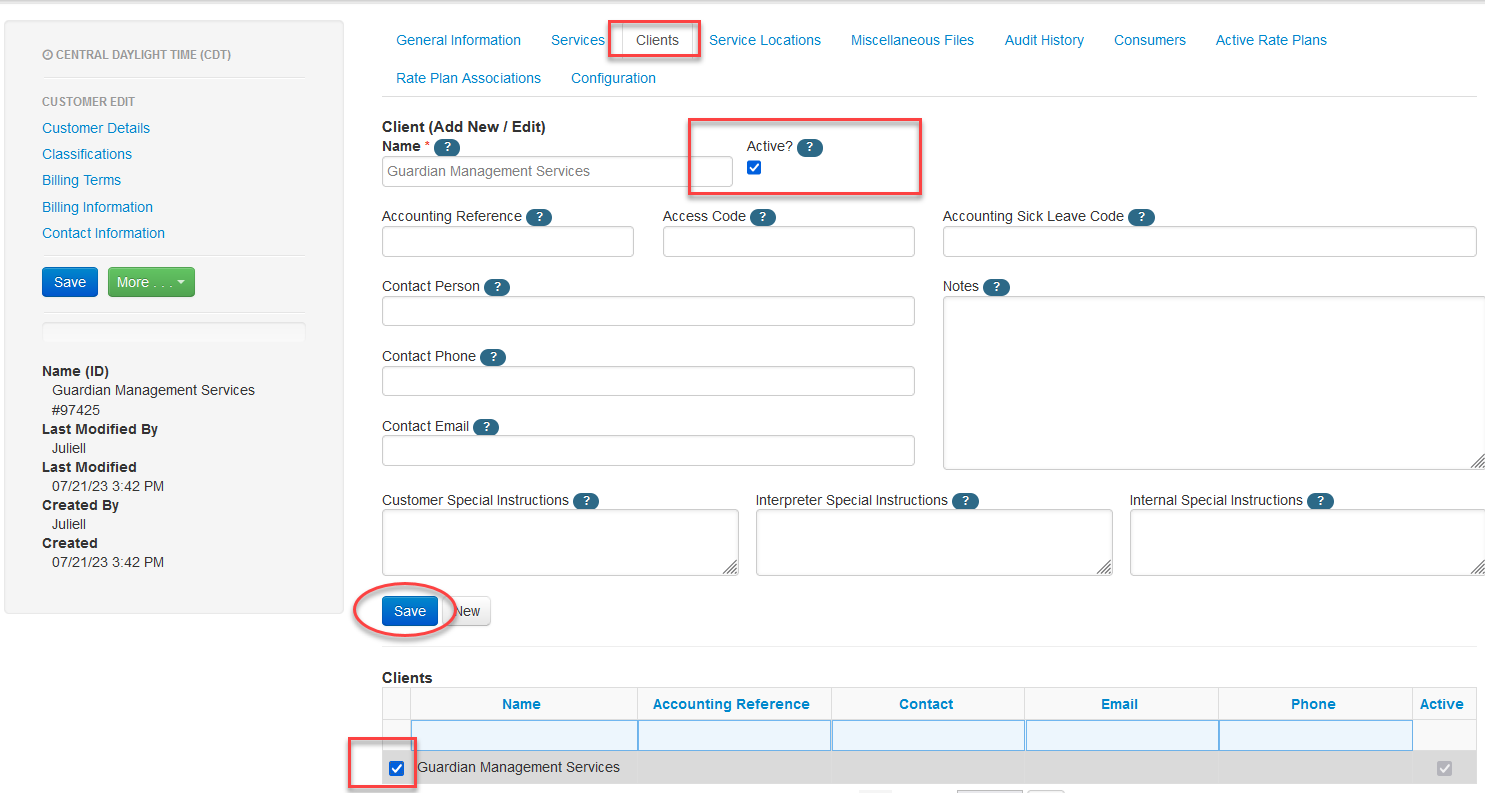The height and width of the screenshot is (793, 1485).
Task: Open the page size dropdown below the table
Action: click(x=989, y=790)
